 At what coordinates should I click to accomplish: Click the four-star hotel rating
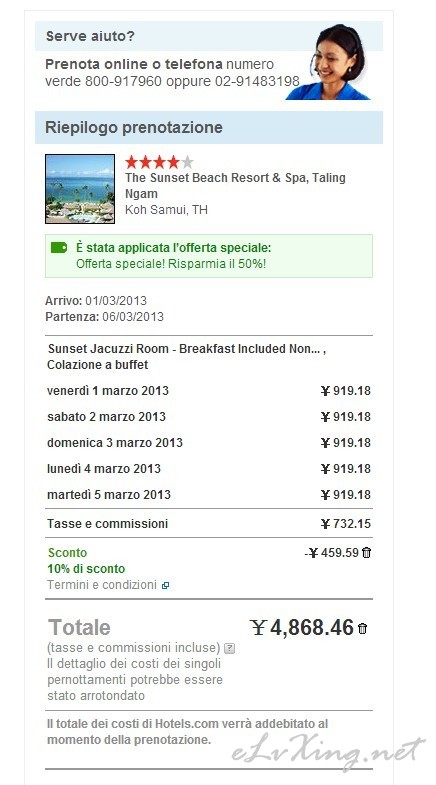coord(159,162)
